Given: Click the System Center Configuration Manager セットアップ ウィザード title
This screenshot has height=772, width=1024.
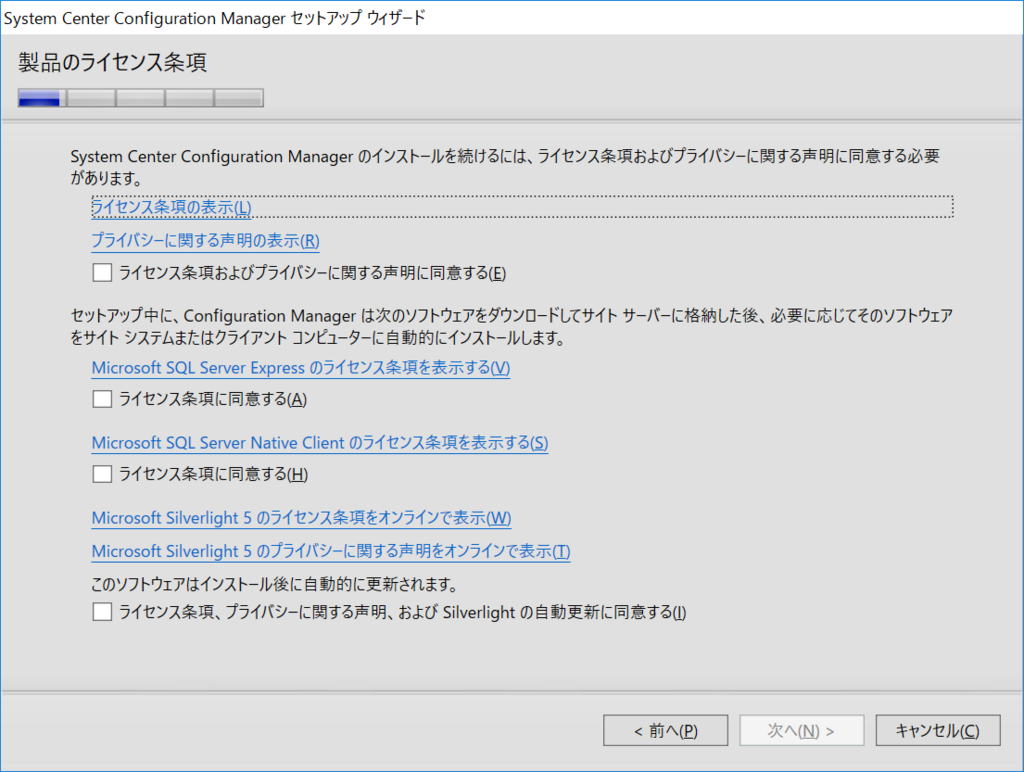Looking at the screenshot, I should click(215, 18).
